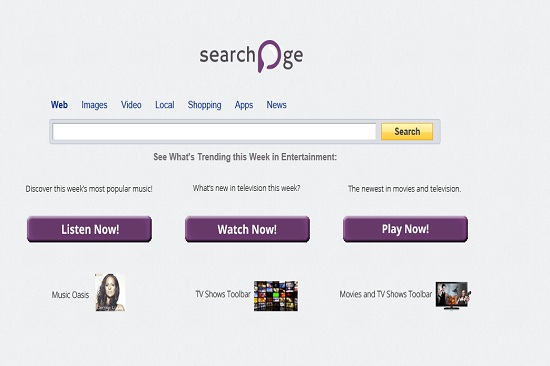Open the Music Oasis link
Screen dimensions: 550x366
pos(71,295)
